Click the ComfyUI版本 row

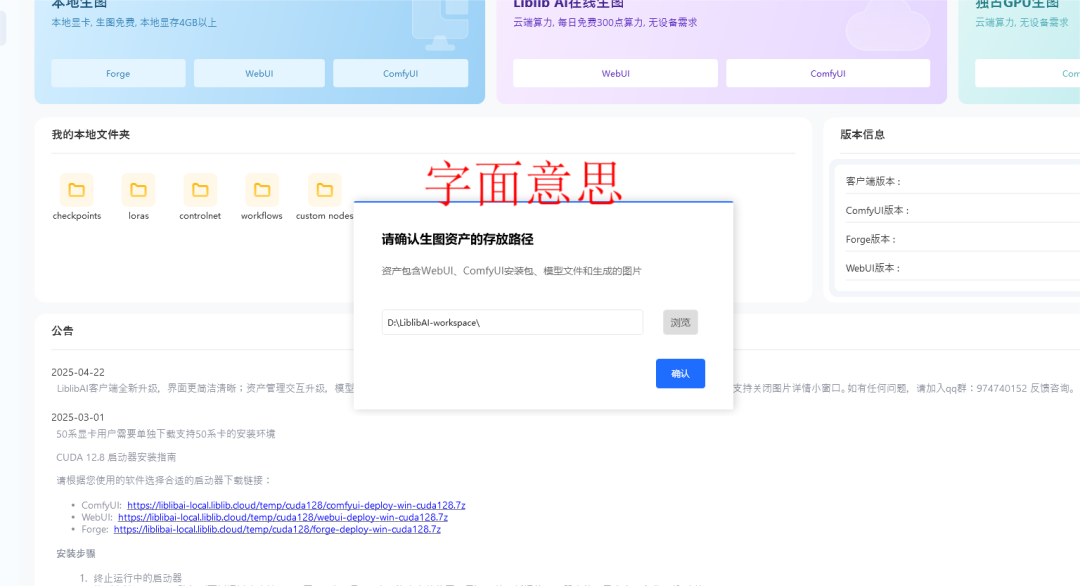point(961,210)
